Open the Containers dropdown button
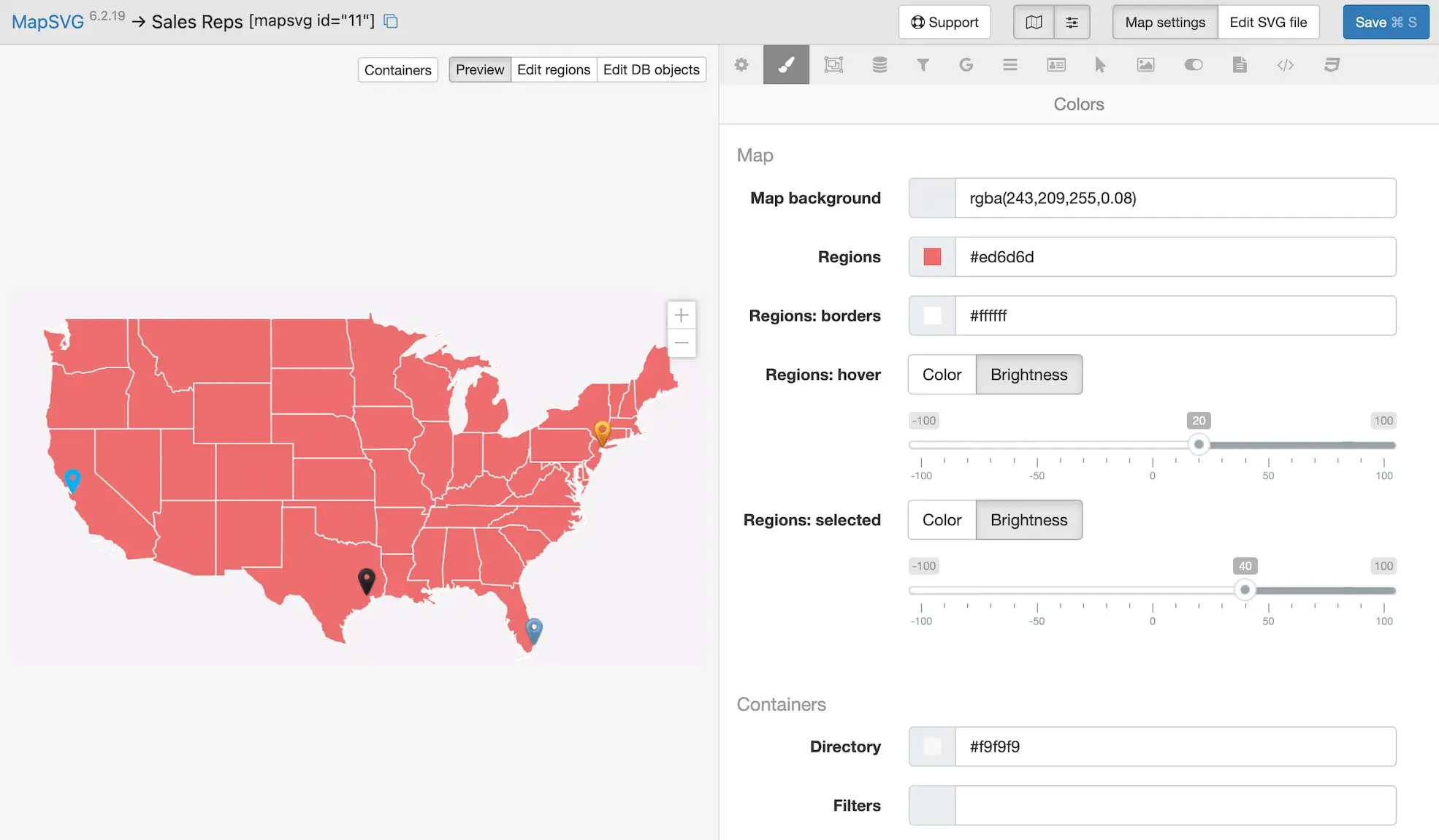The image size is (1439, 840). [x=397, y=70]
